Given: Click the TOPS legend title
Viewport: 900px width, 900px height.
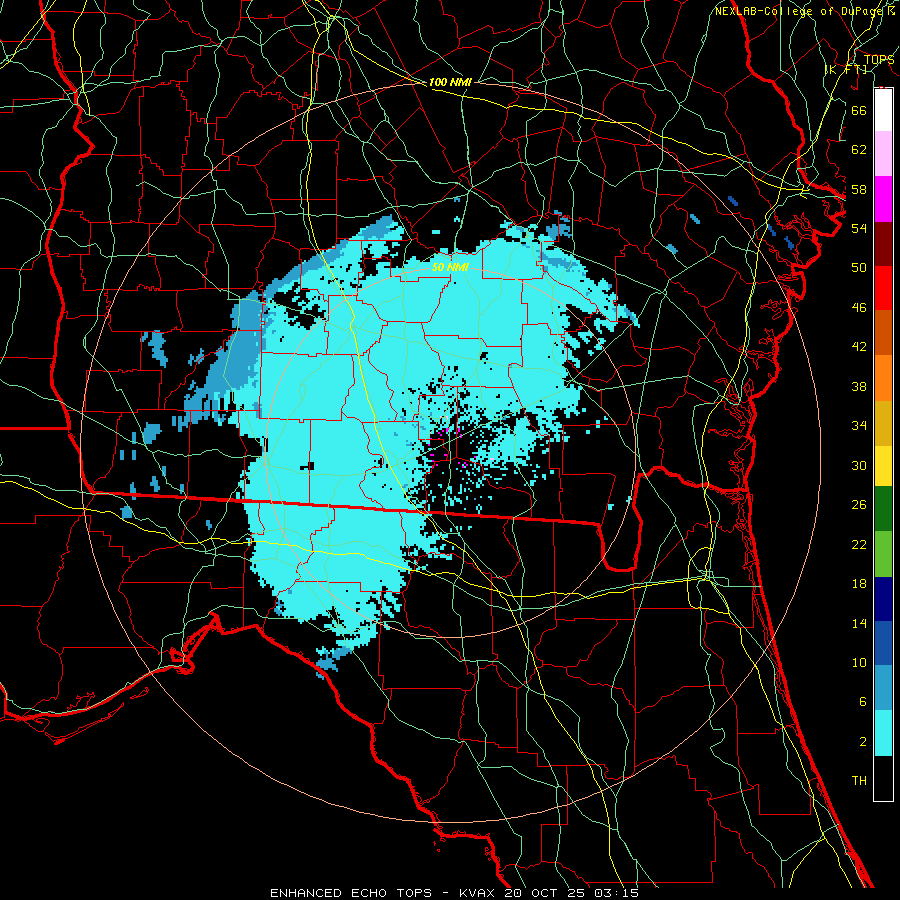Looking at the screenshot, I should [x=879, y=59].
